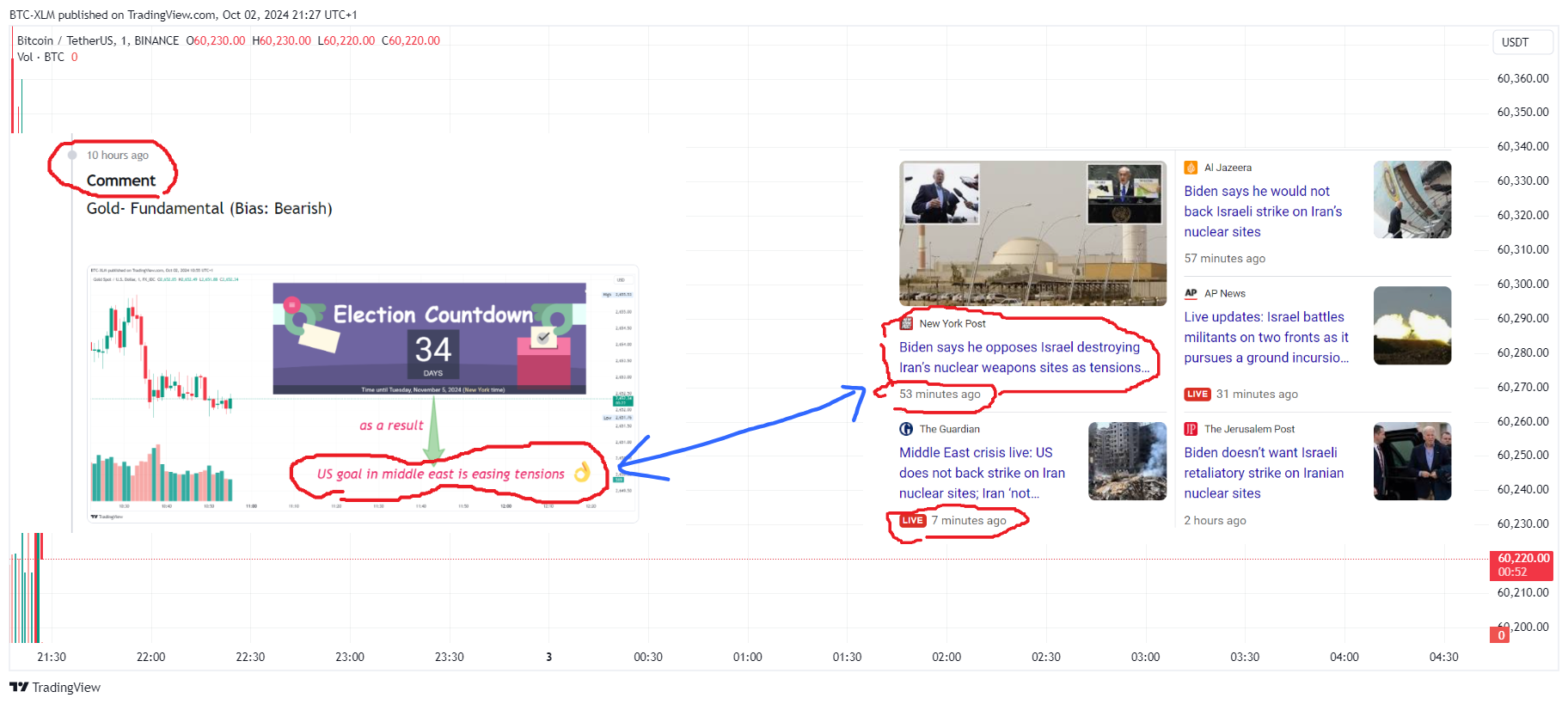Open the Election Countdown gold chart snapshot

point(362,394)
